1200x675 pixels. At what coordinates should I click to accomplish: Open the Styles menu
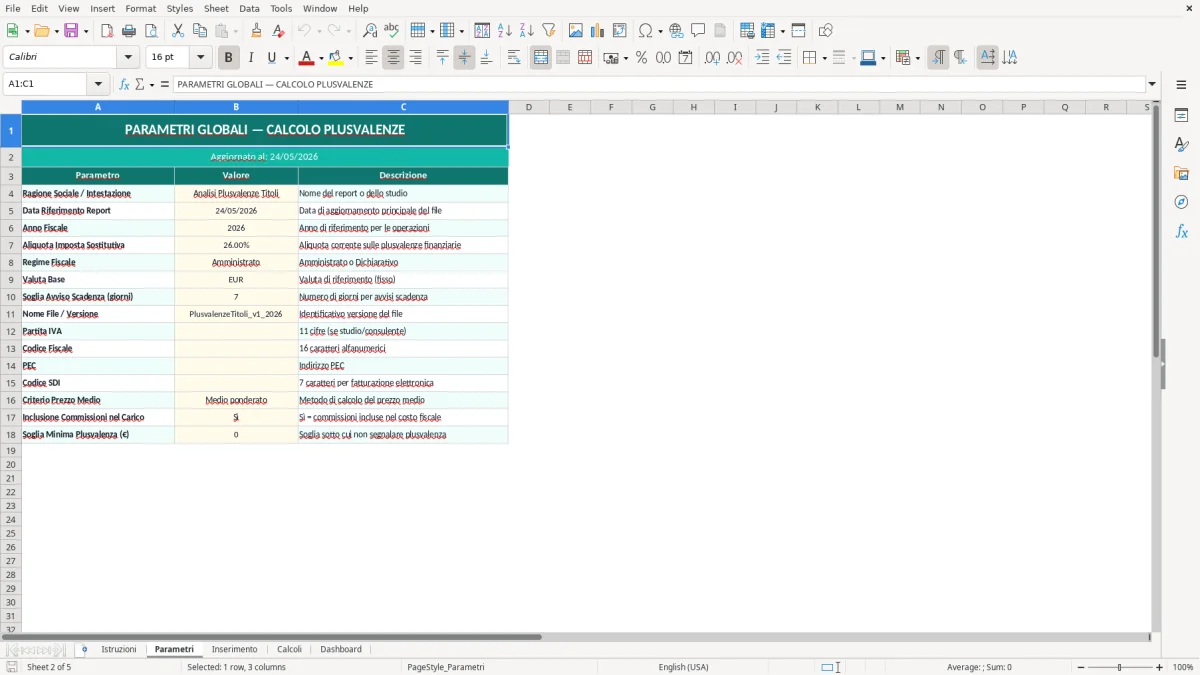point(180,8)
